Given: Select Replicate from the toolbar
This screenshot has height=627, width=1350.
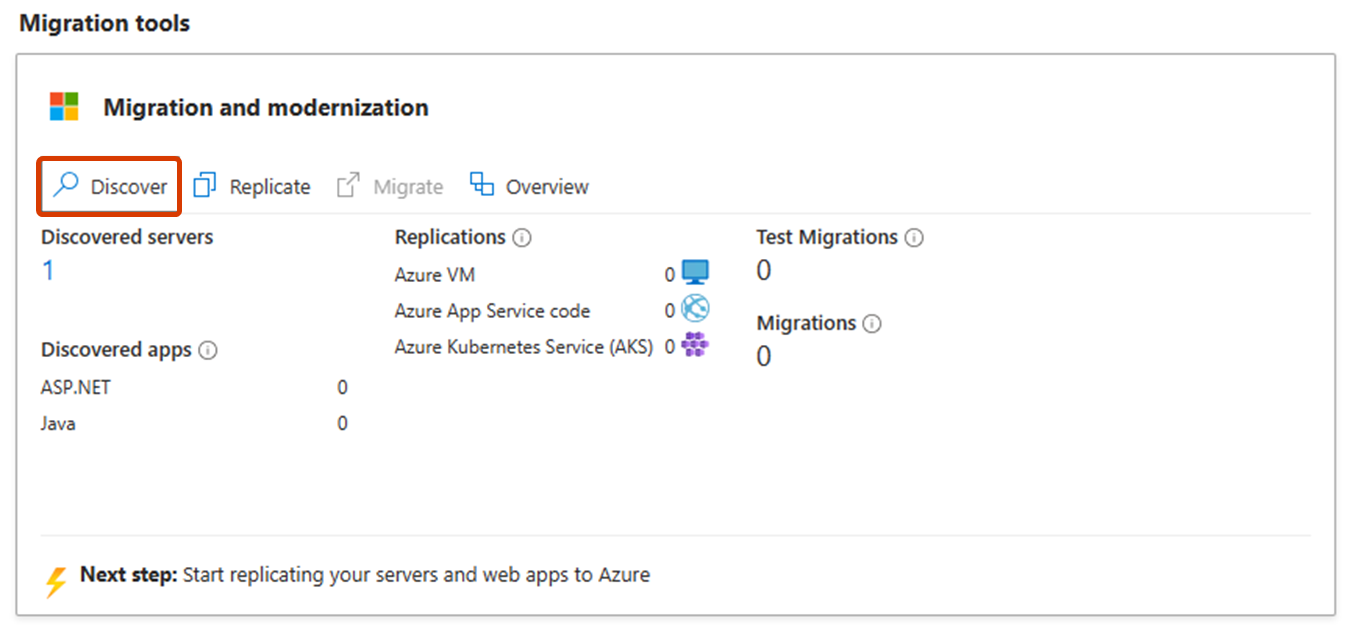Looking at the screenshot, I should (x=270, y=185).
